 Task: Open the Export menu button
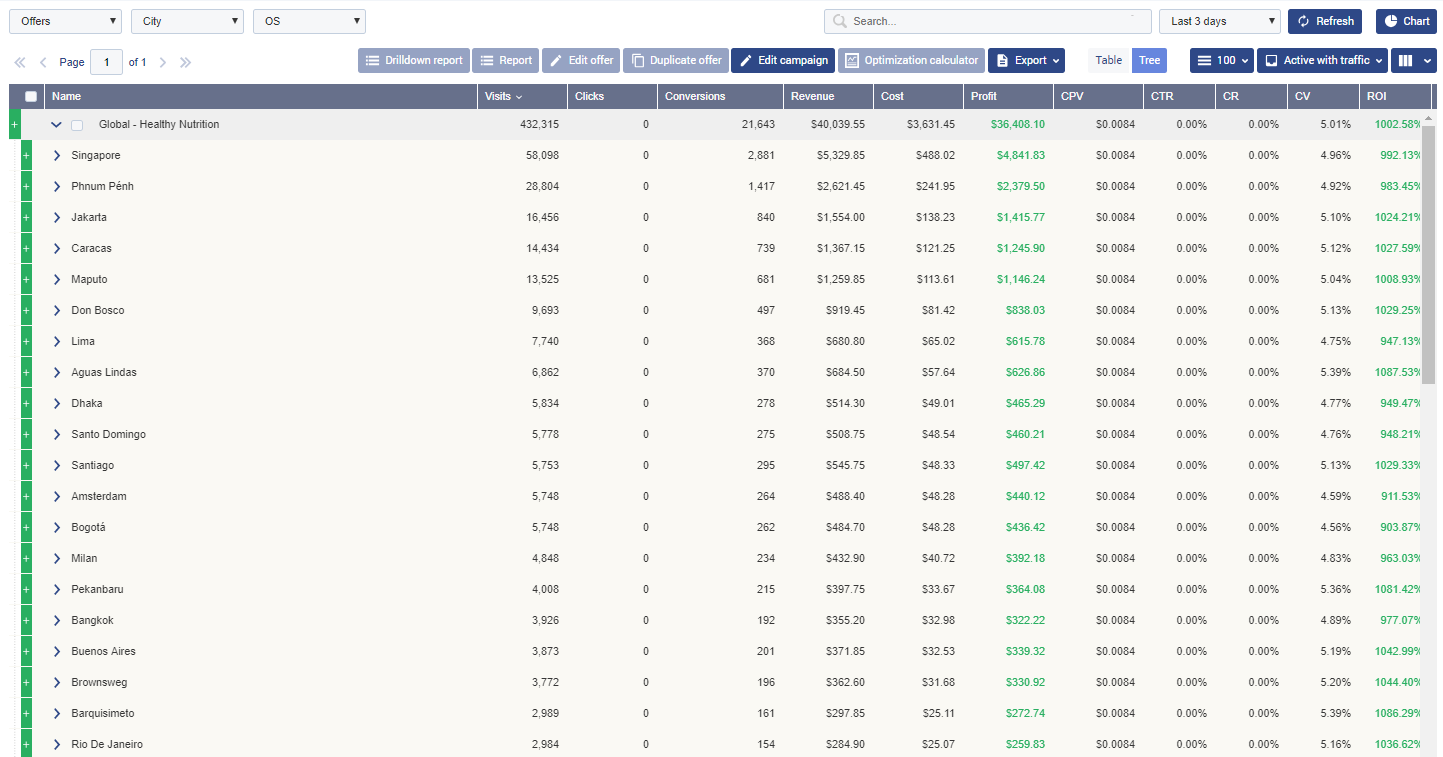click(1026, 61)
